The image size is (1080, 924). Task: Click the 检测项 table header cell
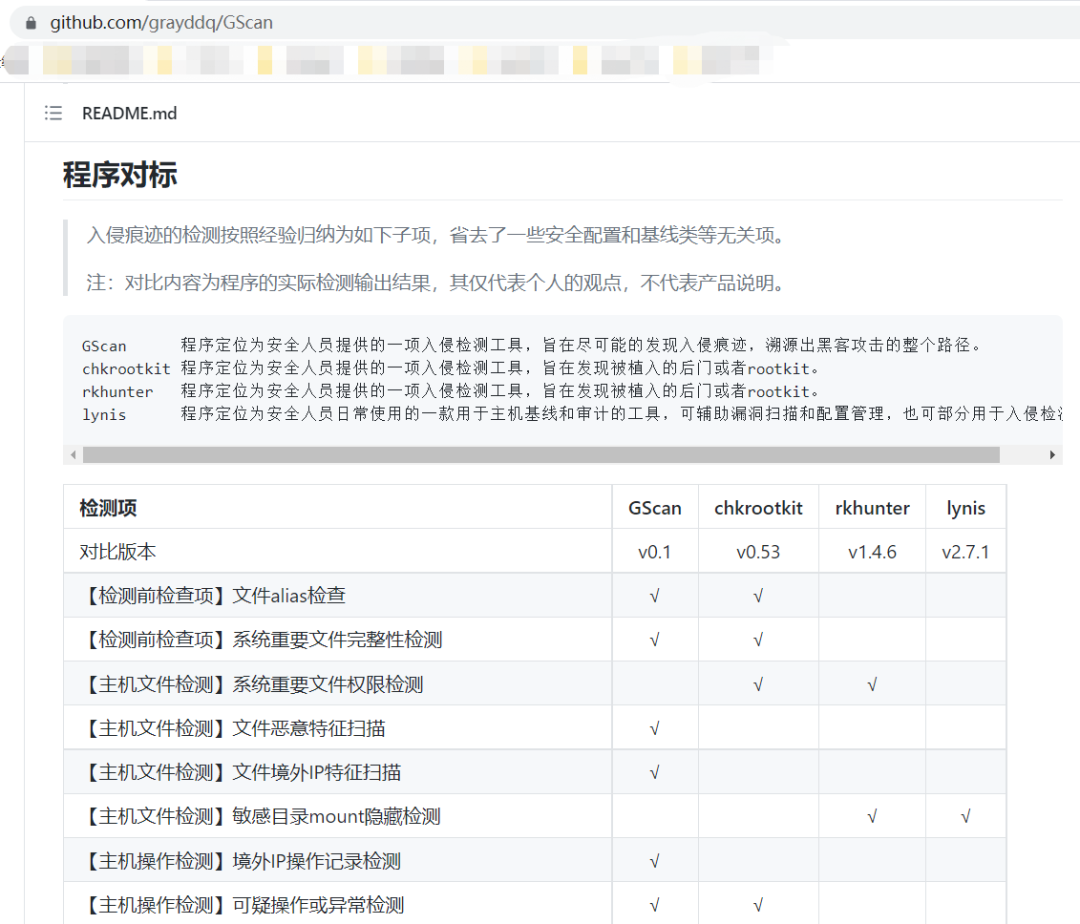click(x=108, y=508)
